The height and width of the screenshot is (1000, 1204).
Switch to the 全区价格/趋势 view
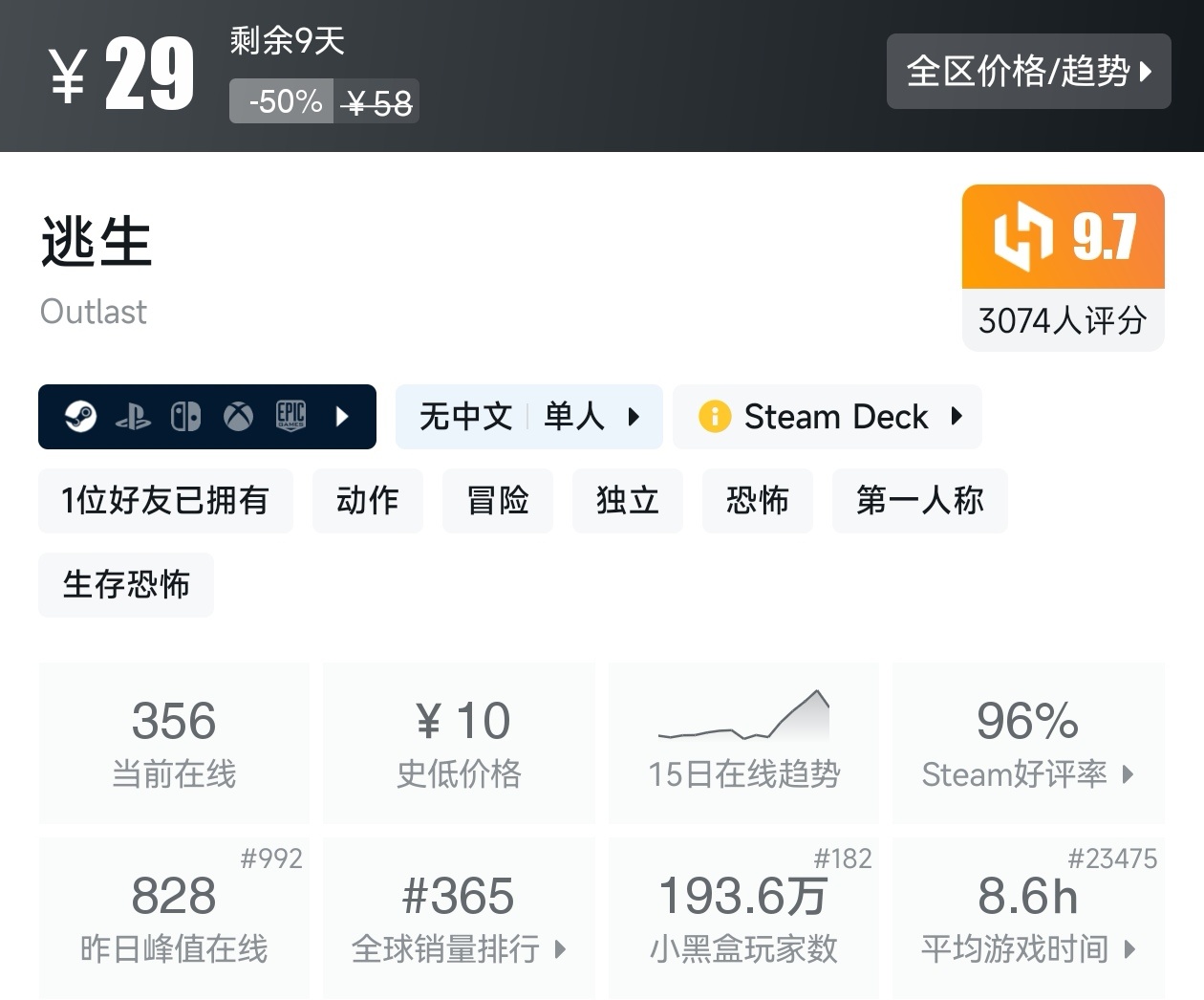[1029, 72]
